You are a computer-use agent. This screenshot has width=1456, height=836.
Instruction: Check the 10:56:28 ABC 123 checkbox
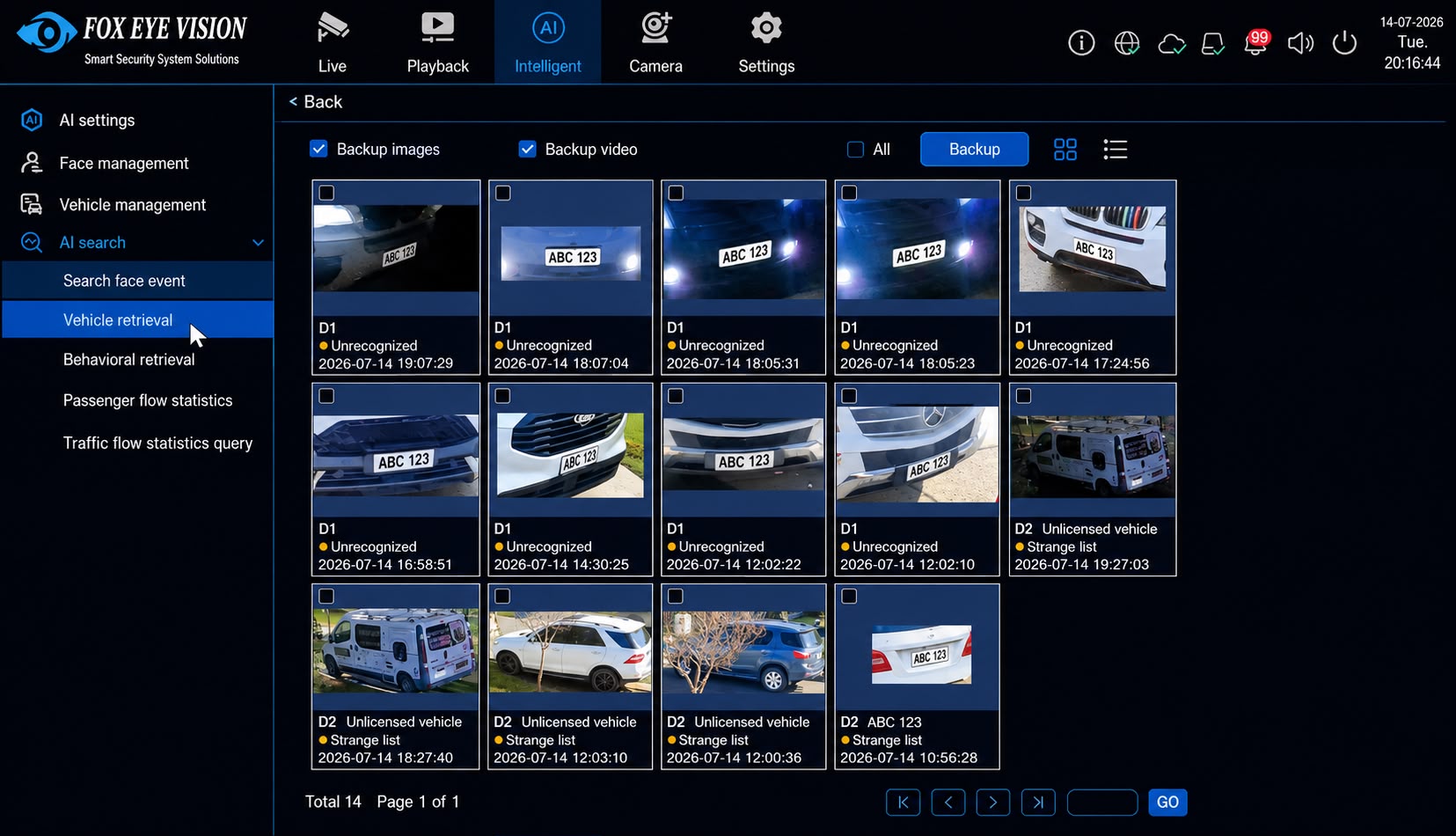pyautogui.click(x=849, y=597)
